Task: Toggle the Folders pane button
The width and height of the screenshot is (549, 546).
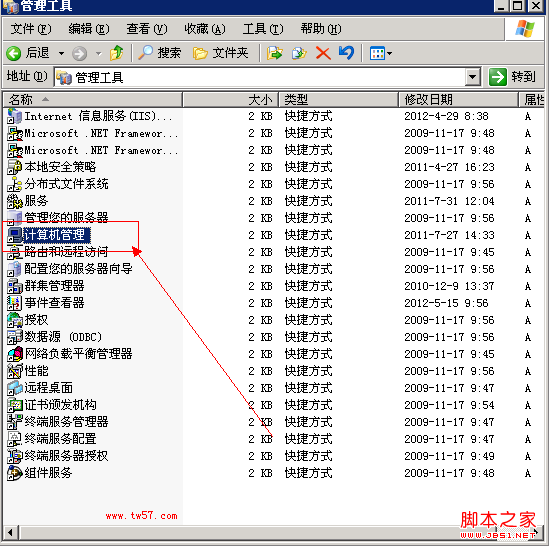Action: pos(221,53)
